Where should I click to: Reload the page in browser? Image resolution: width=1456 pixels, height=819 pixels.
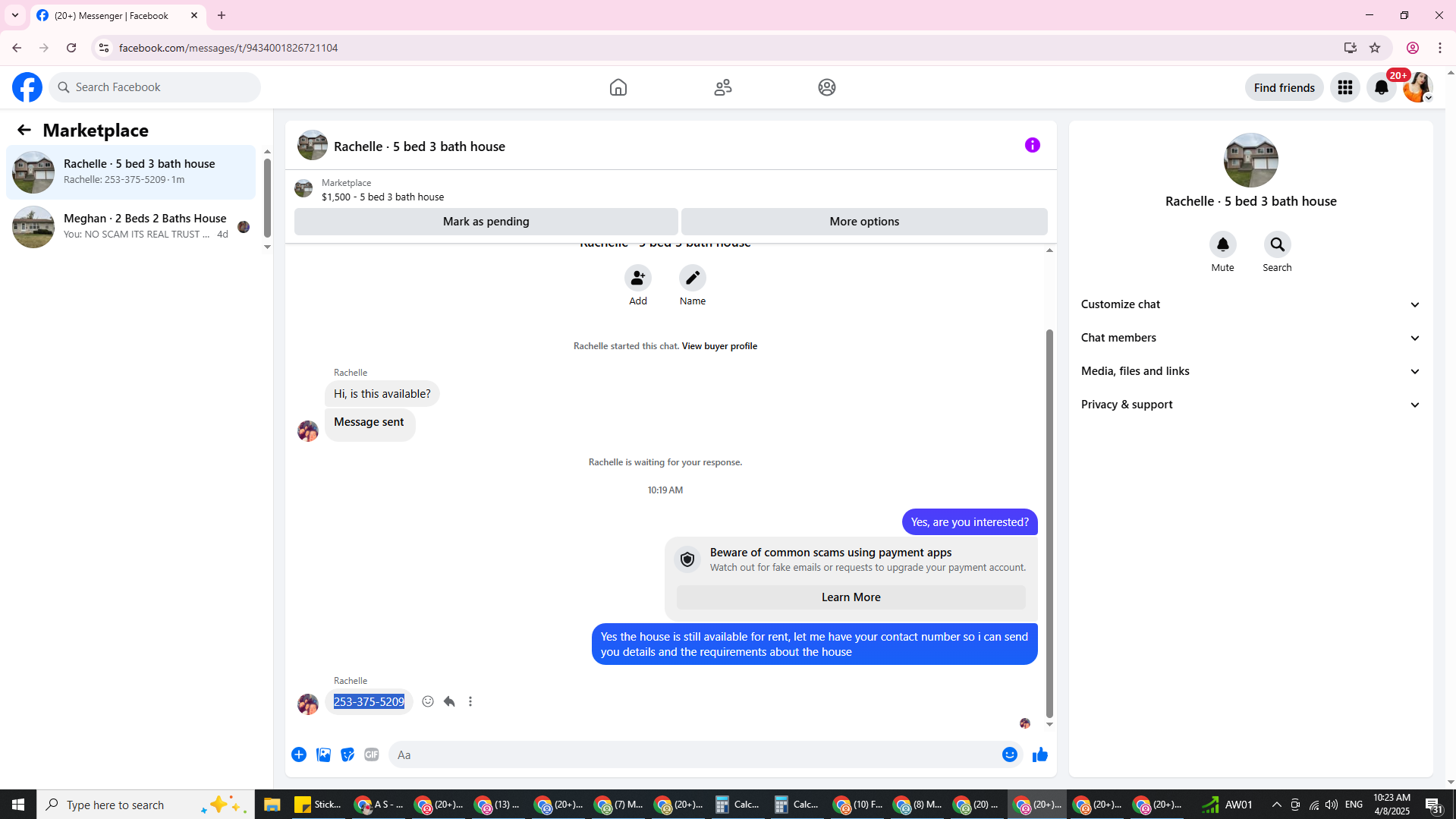71,48
